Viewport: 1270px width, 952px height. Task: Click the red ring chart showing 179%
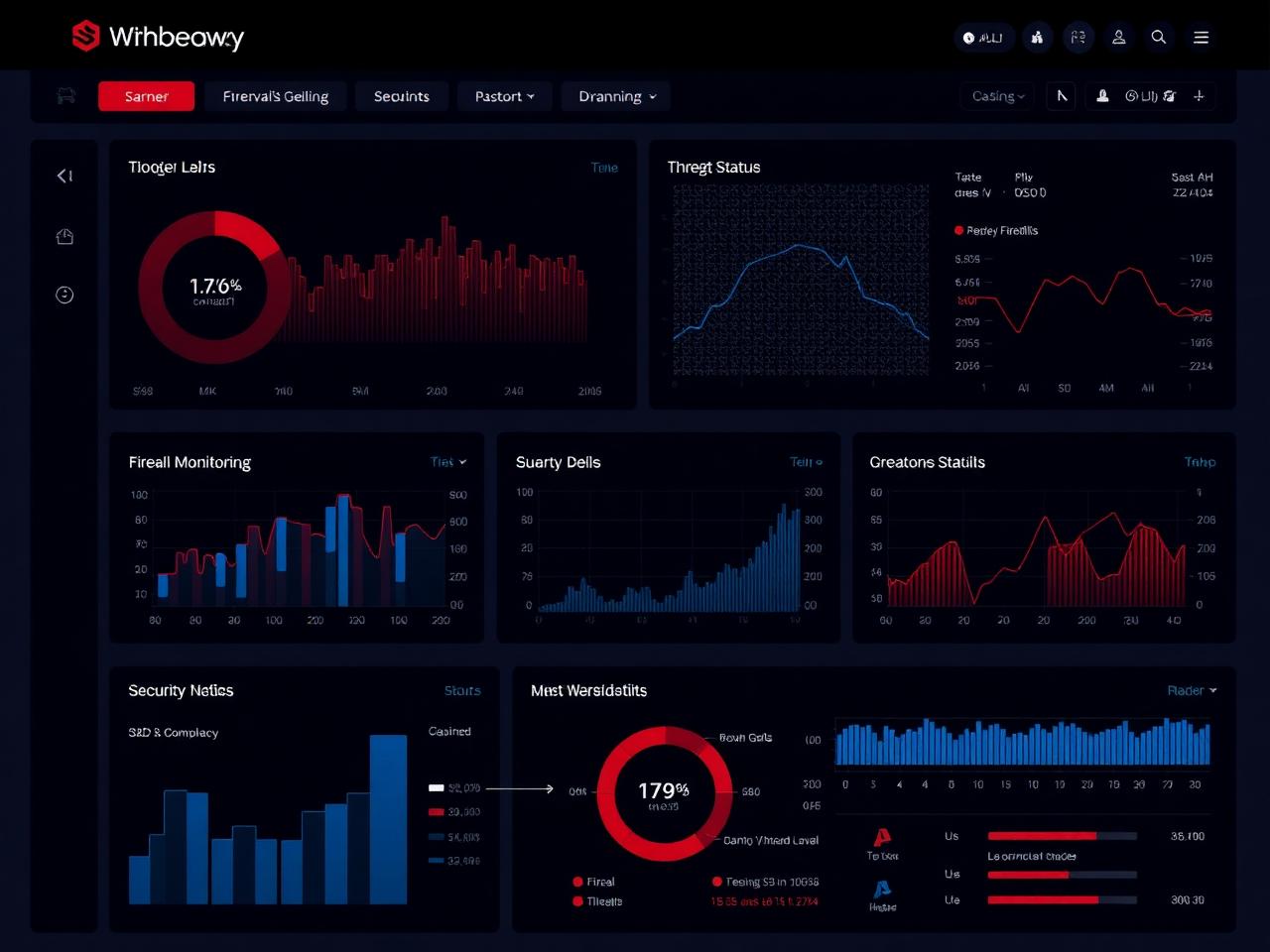[664, 794]
